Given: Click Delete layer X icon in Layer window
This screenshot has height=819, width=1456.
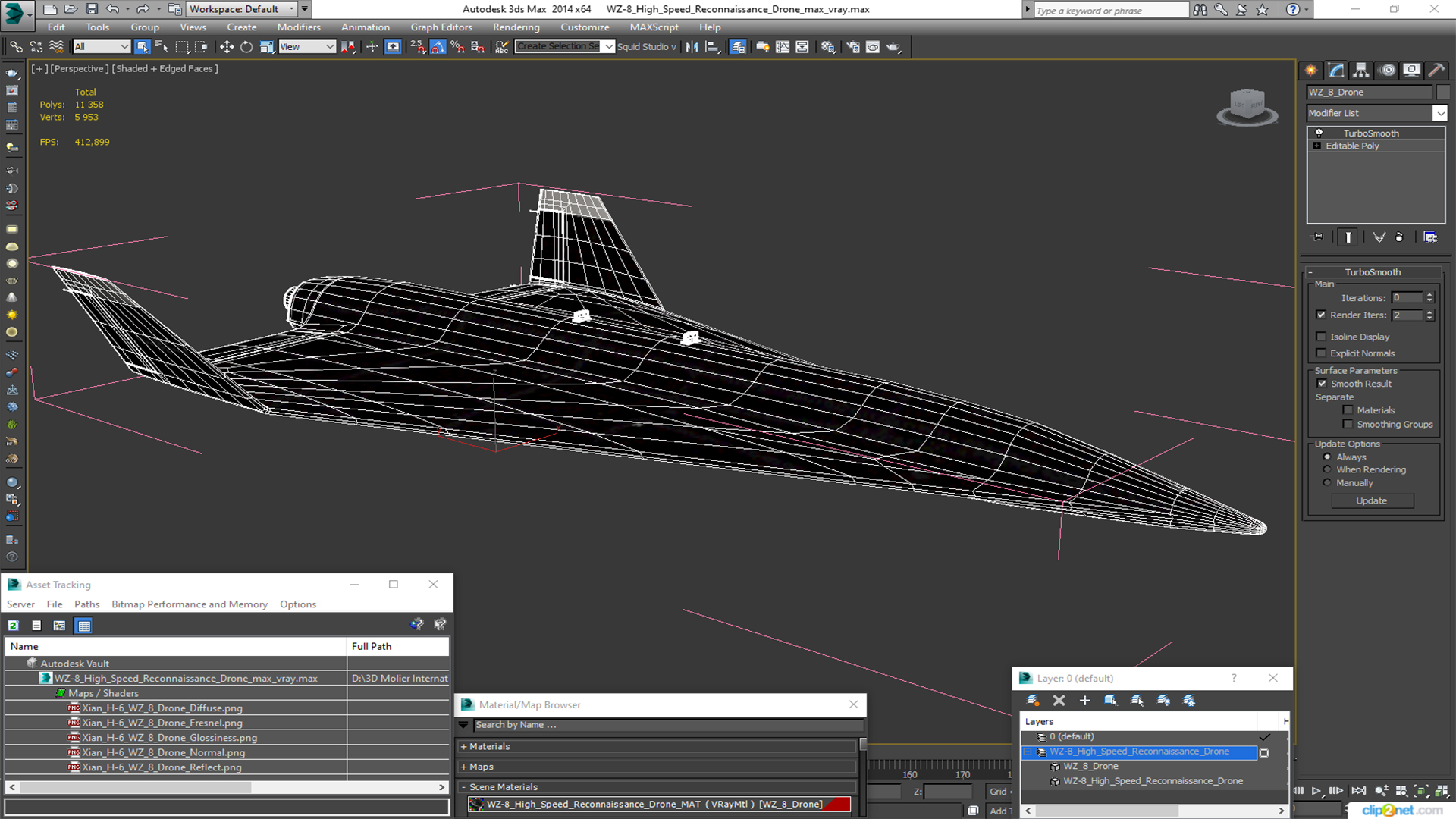Looking at the screenshot, I should tap(1059, 701).
